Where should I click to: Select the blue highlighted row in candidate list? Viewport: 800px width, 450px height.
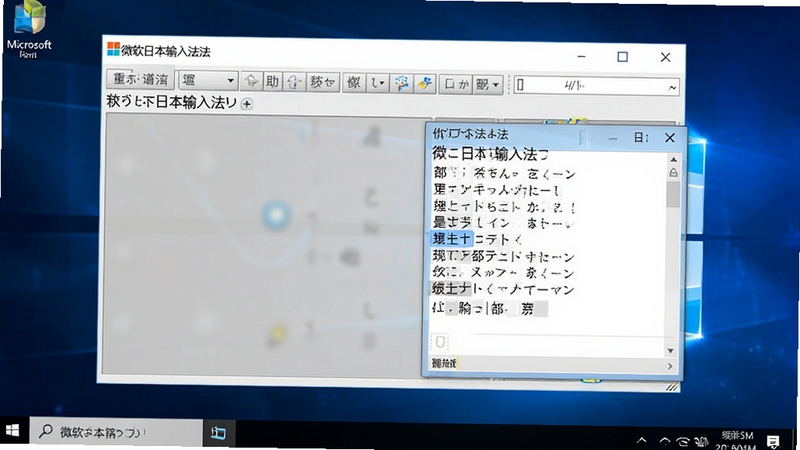click(x=452, y=239)
